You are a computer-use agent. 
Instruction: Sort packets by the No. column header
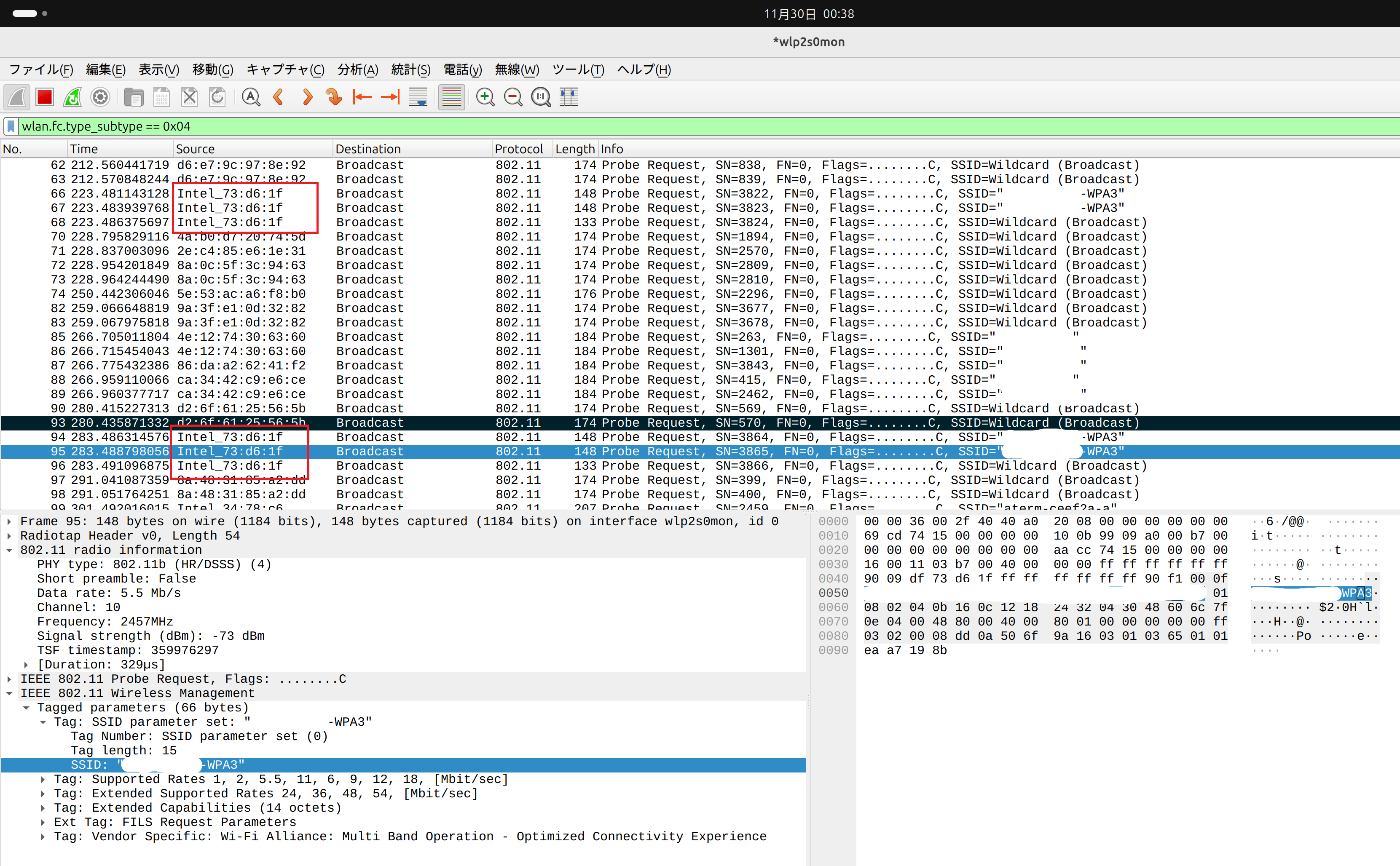(34, 149)
